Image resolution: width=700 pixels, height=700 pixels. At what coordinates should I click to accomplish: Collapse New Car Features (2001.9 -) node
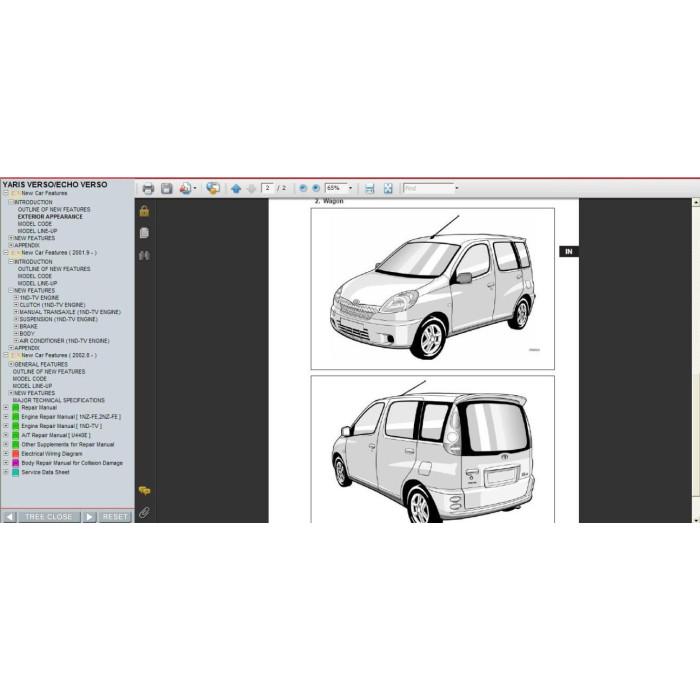(6, 253)
